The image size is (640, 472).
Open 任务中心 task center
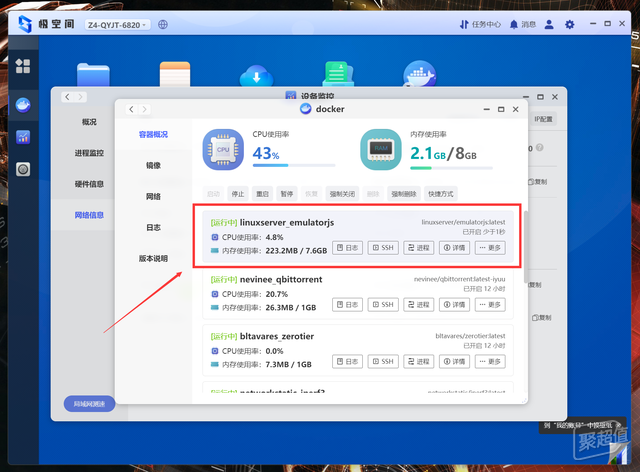point(480,24)
